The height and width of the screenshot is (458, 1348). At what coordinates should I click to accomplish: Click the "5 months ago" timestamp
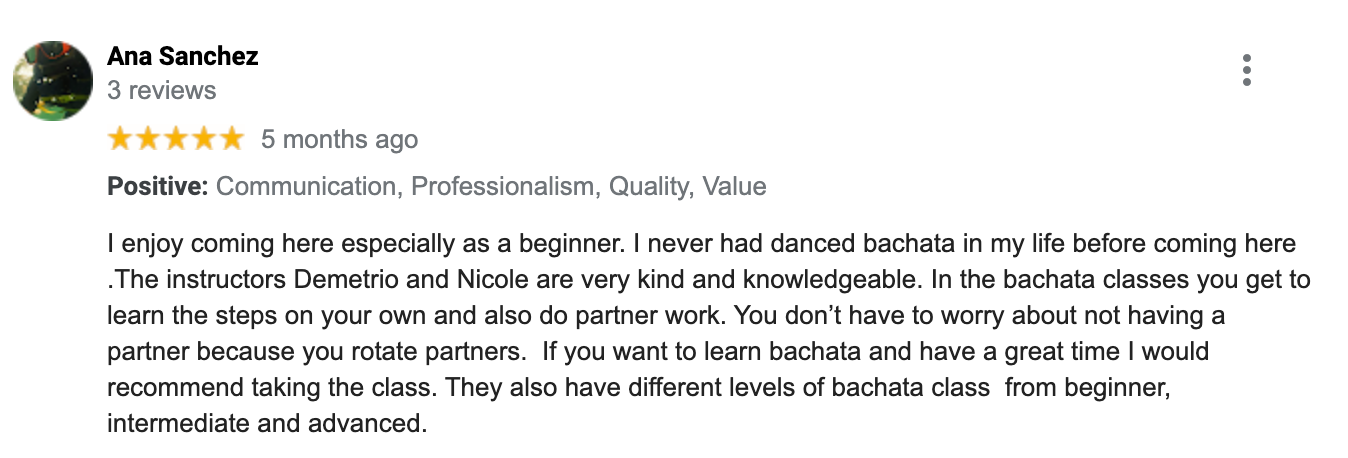point(339,139)
